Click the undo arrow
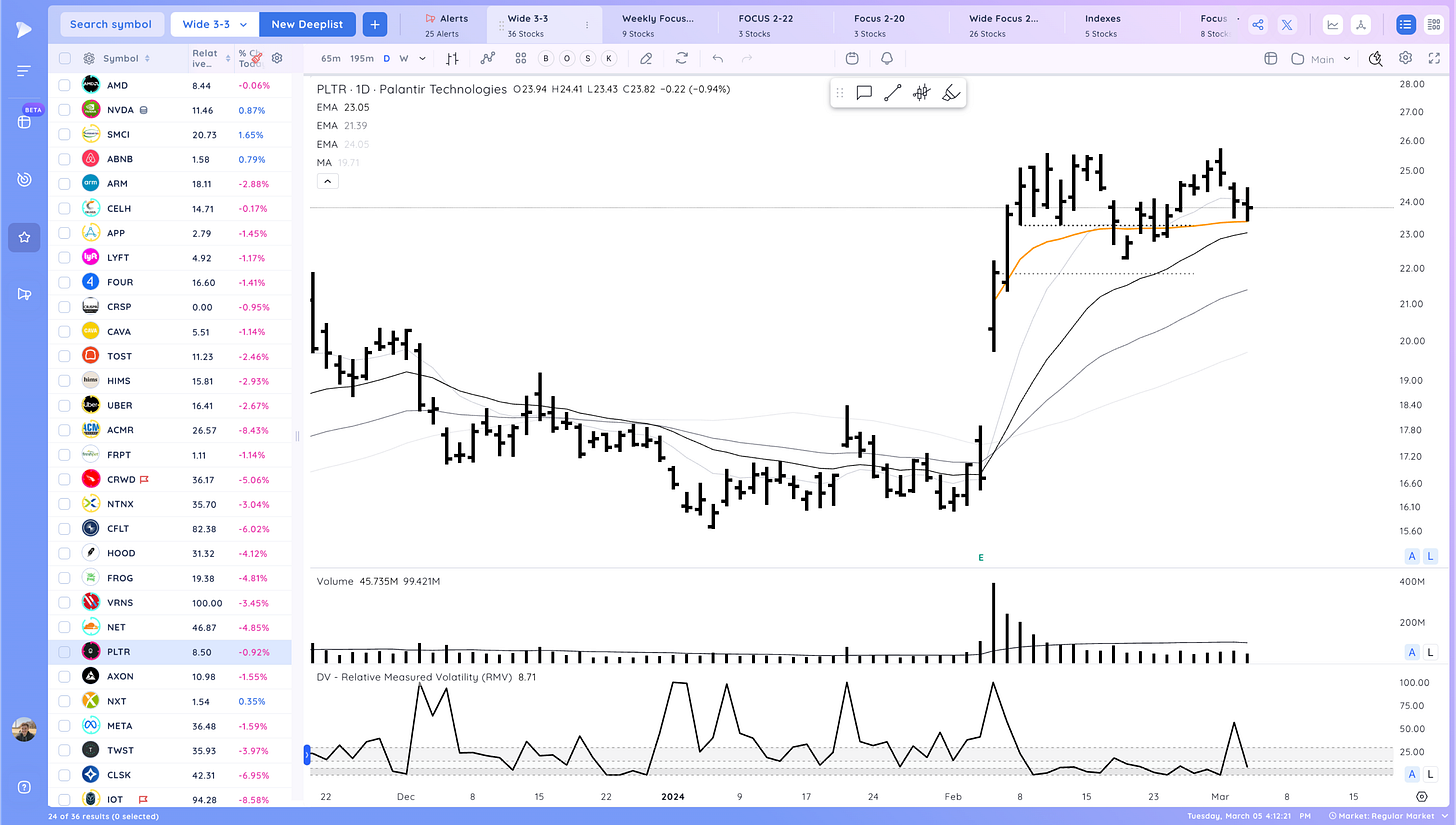 point(717,59)
